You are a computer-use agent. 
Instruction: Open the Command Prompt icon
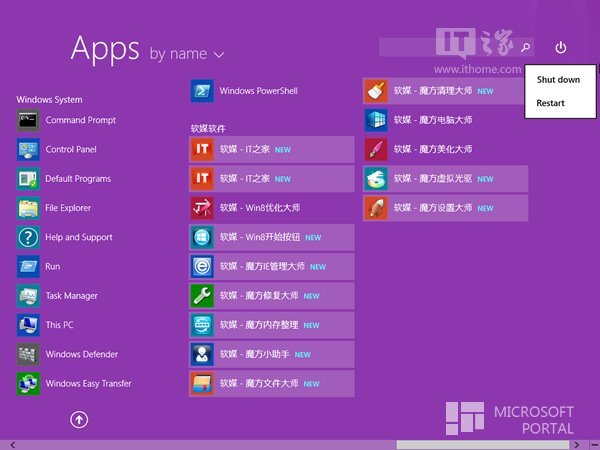pyautogui.click(x=28, y=120)
